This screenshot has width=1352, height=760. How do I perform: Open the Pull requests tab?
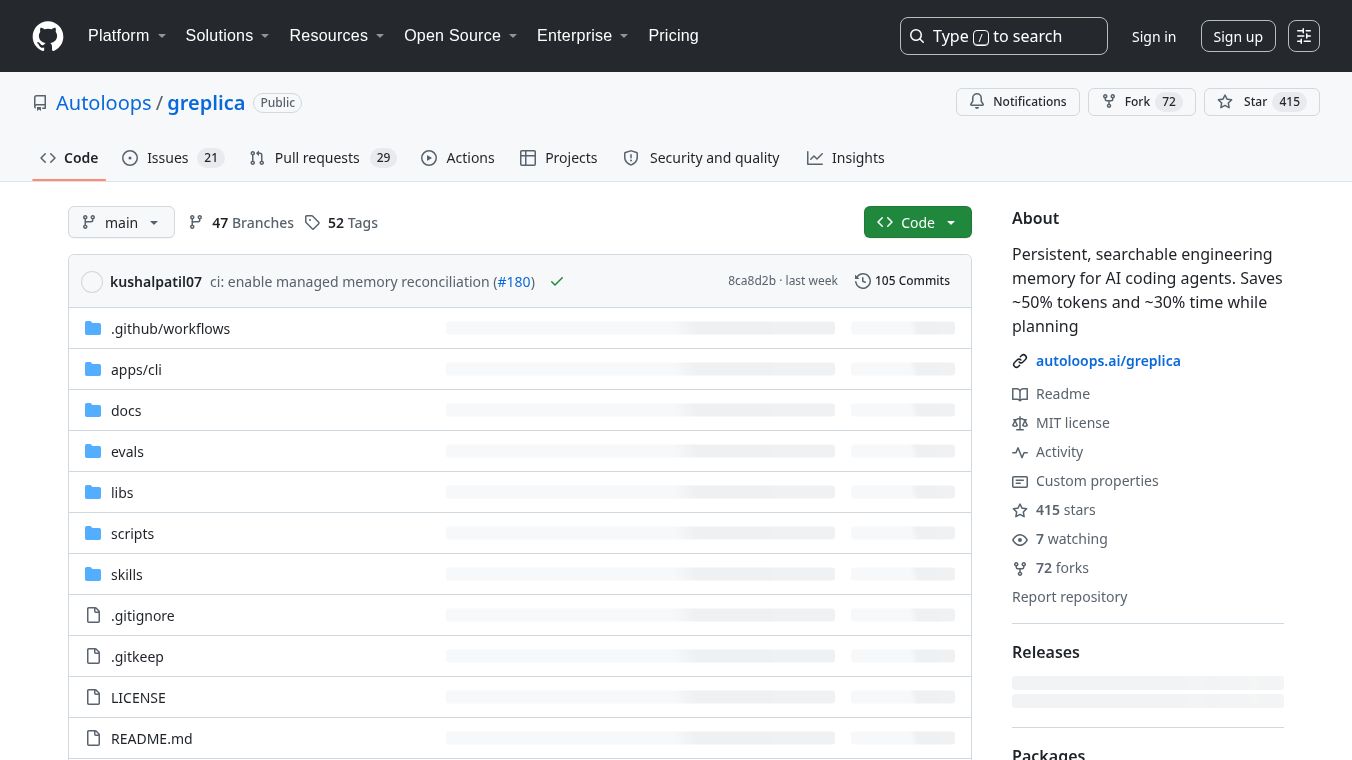tap(323, 158)
